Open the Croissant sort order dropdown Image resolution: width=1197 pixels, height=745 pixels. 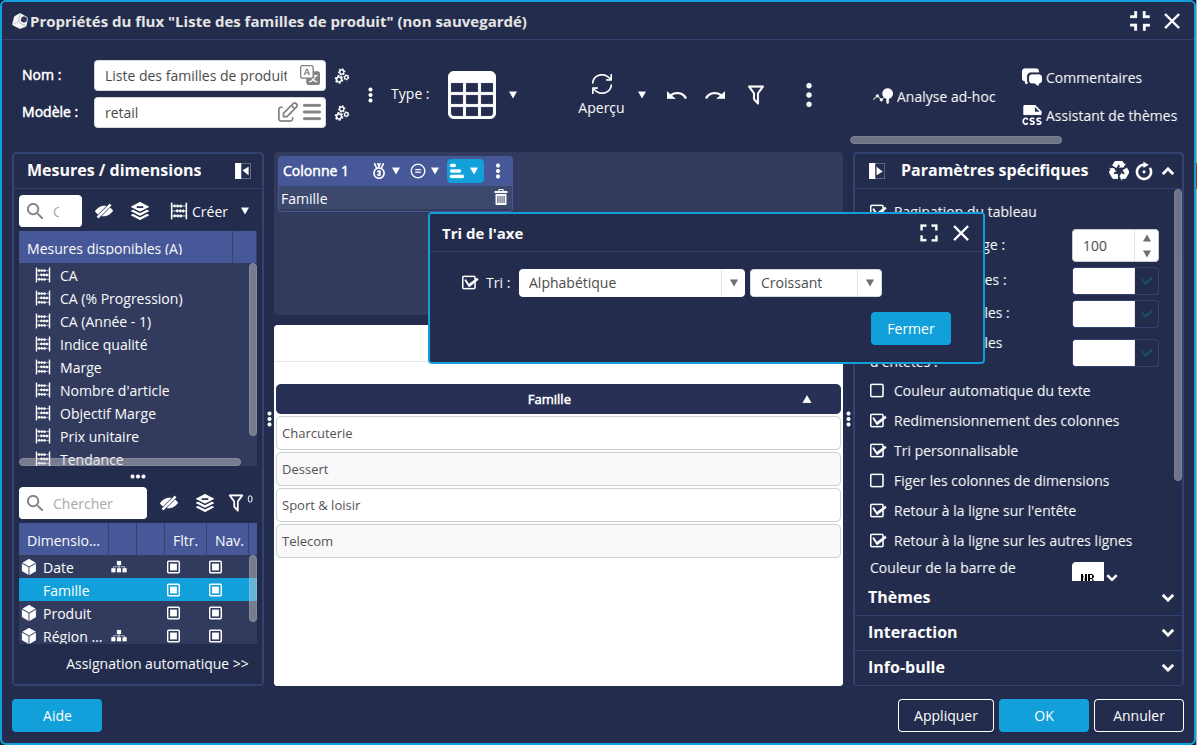click(x=815, y=283)
